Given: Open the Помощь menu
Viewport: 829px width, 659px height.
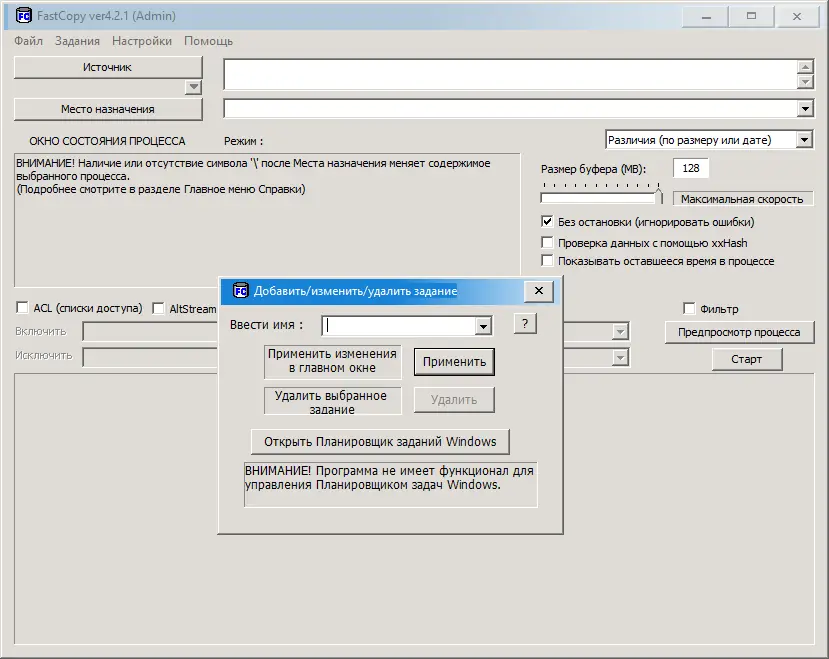Looking at the screenshot, I should coord(208,41).
